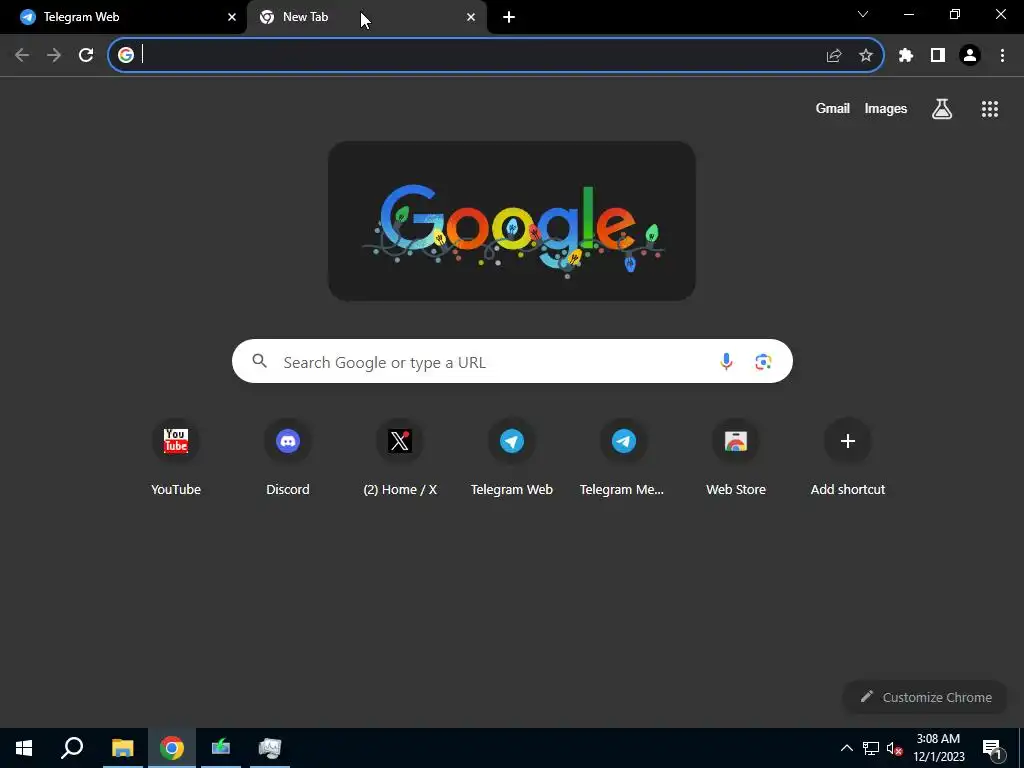Select the New Tab tab
1024x768 pixels.
pyautogui.click(x=366, y=17)
